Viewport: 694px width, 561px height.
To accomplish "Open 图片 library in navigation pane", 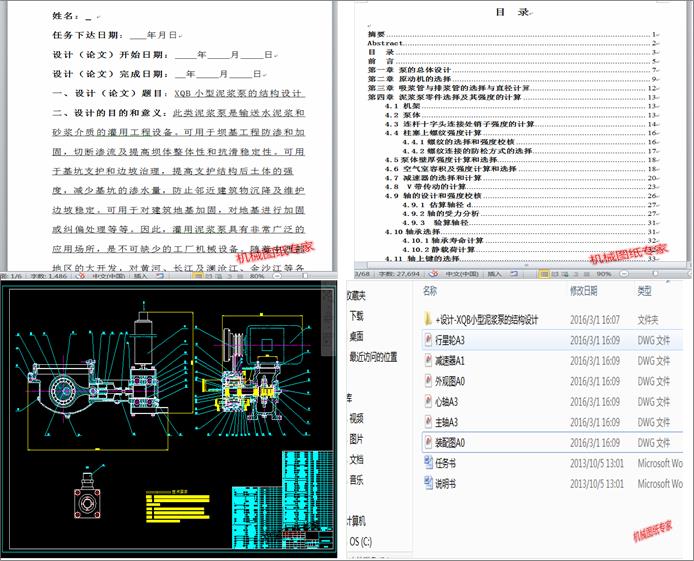I will click(357, 439).
